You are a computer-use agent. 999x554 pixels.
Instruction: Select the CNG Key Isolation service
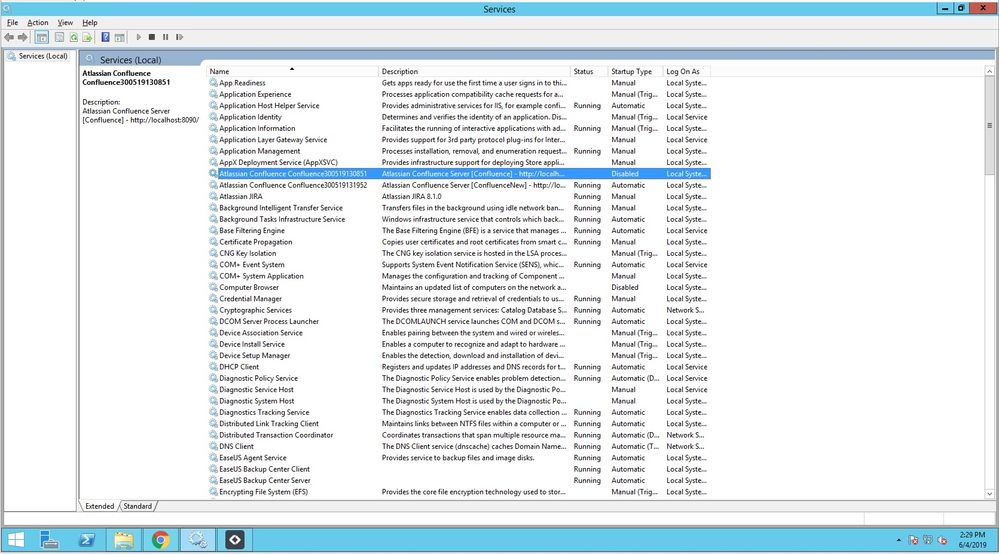tap(459, 253)
